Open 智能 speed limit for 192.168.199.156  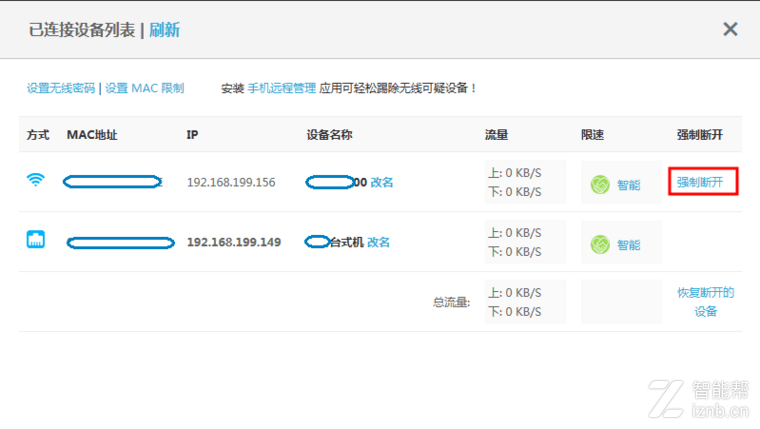tap(629, 185)
